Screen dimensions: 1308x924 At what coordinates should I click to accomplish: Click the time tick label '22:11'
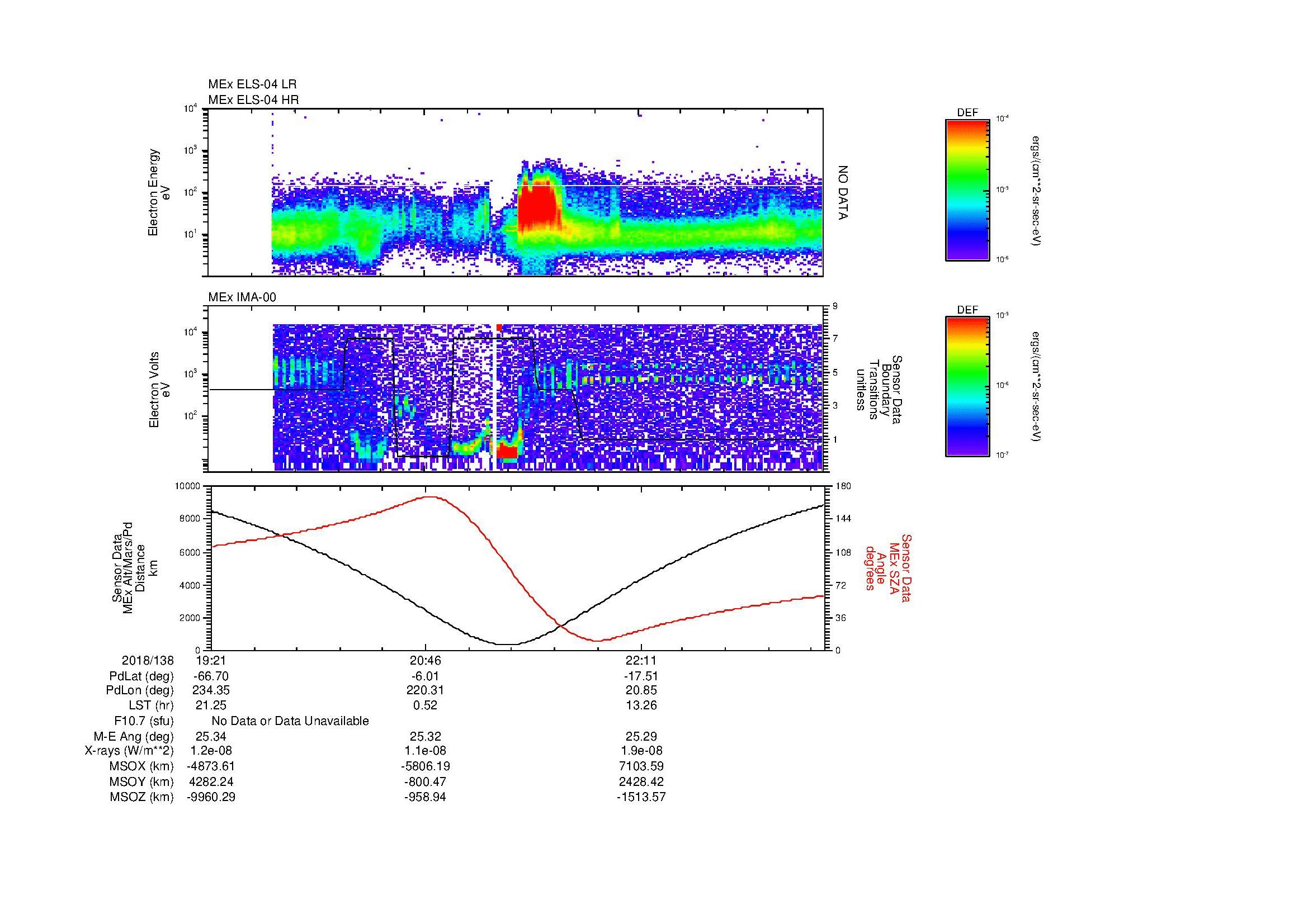[641, 660]
